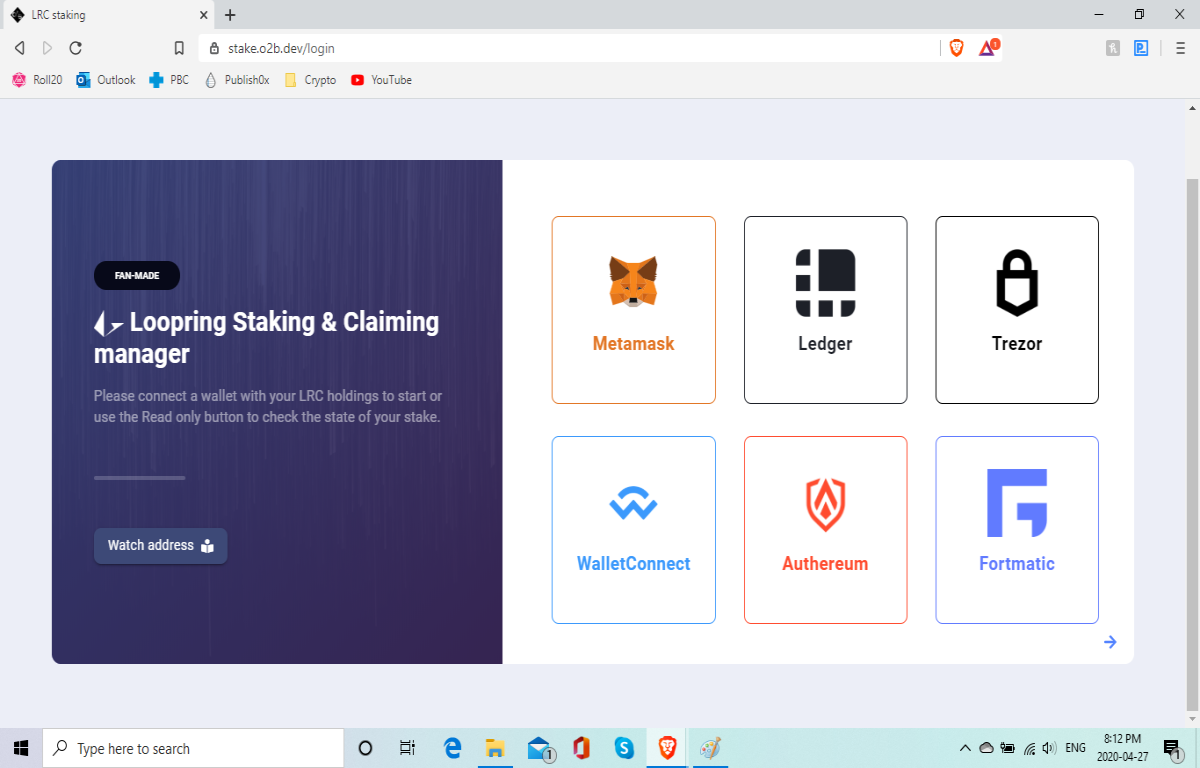Open the Publish0x bookmark
The height and width of the screenshot is (768, 1200).
click(237, 80)
